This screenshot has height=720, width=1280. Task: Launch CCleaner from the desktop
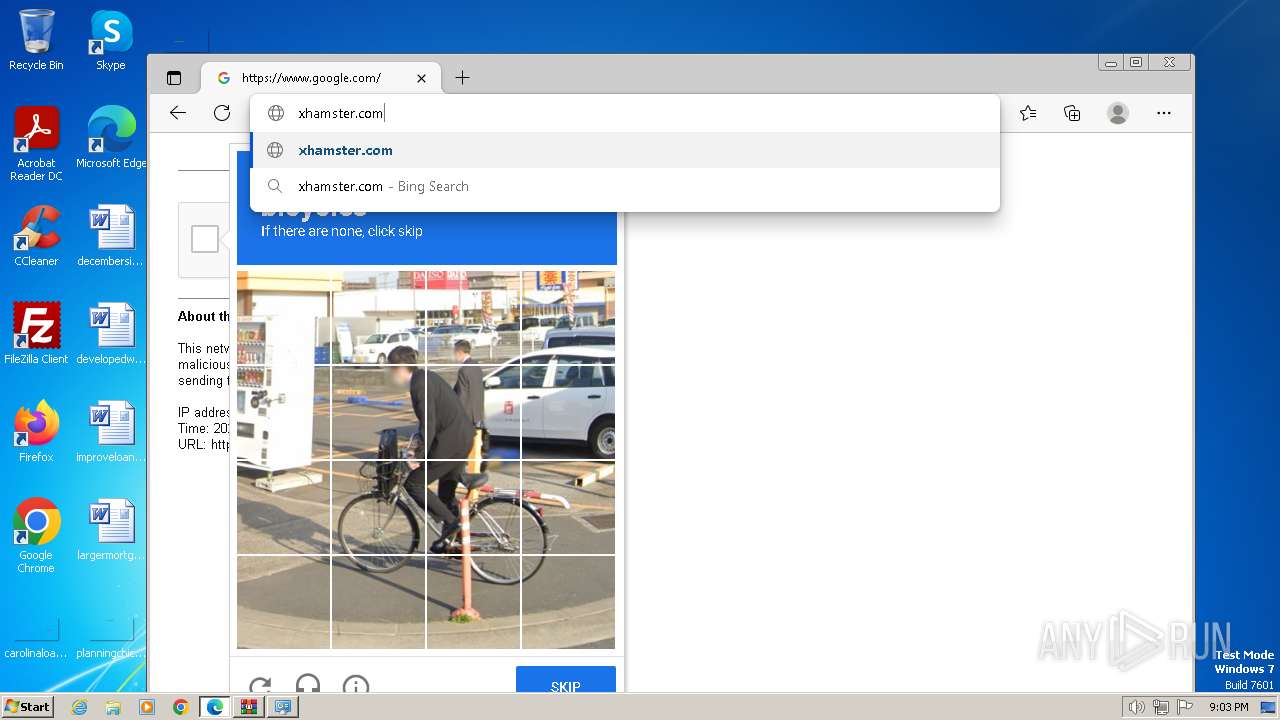[36, 236]
